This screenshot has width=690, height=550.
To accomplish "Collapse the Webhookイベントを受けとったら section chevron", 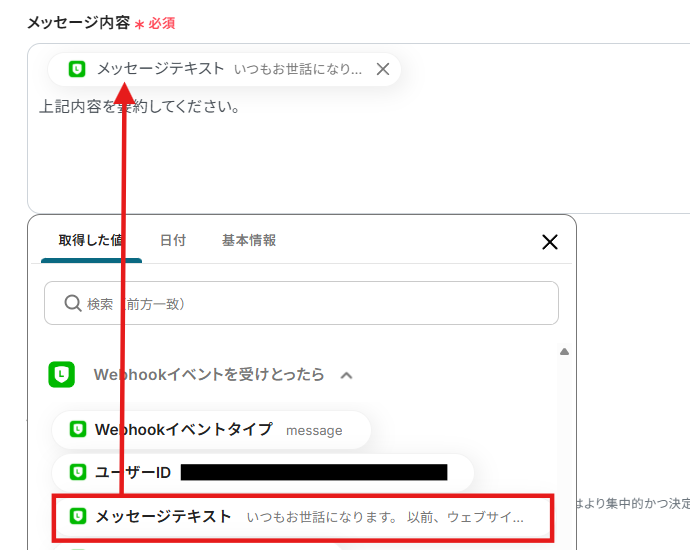I will pyautogui.click(x=346, y=375).
